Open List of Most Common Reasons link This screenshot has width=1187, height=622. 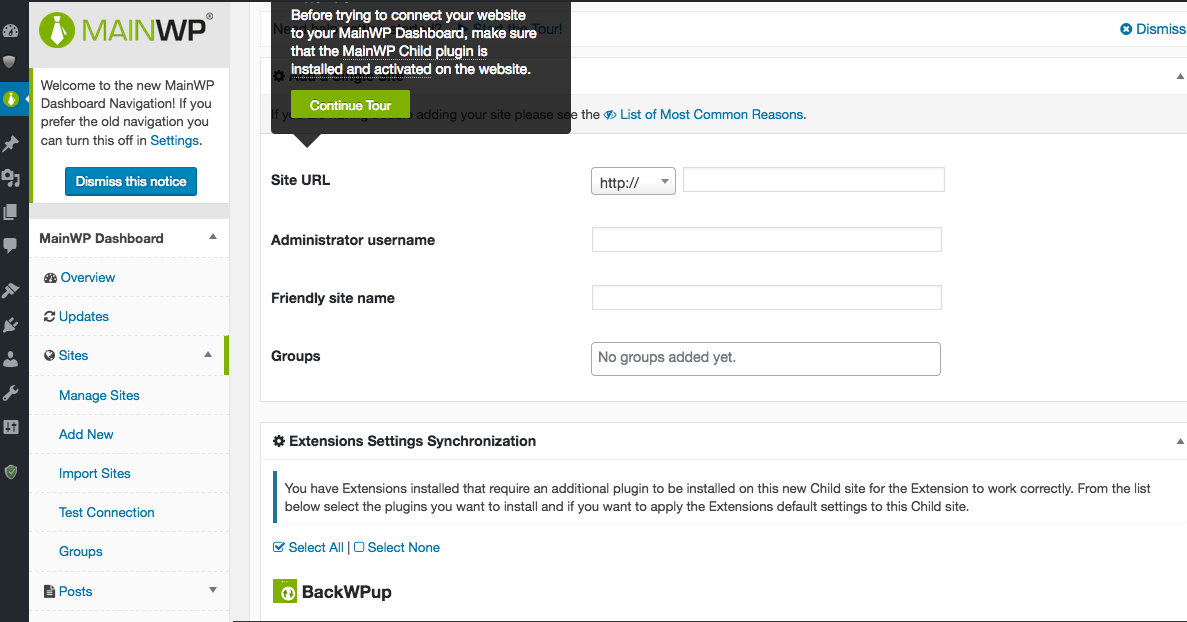(x=712, y=115)
